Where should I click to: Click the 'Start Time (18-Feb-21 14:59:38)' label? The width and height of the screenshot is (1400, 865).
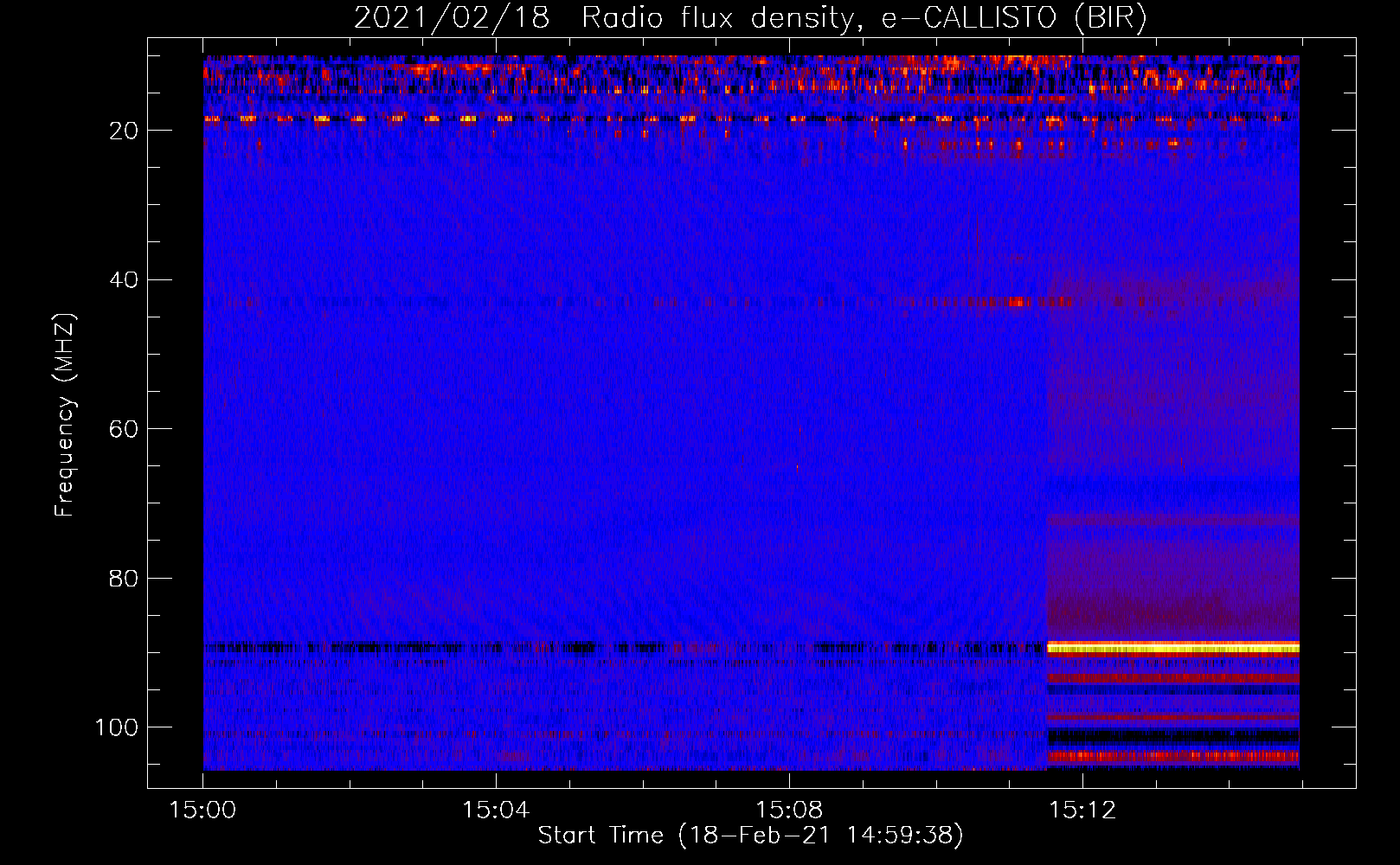click(x=750, y=836)
